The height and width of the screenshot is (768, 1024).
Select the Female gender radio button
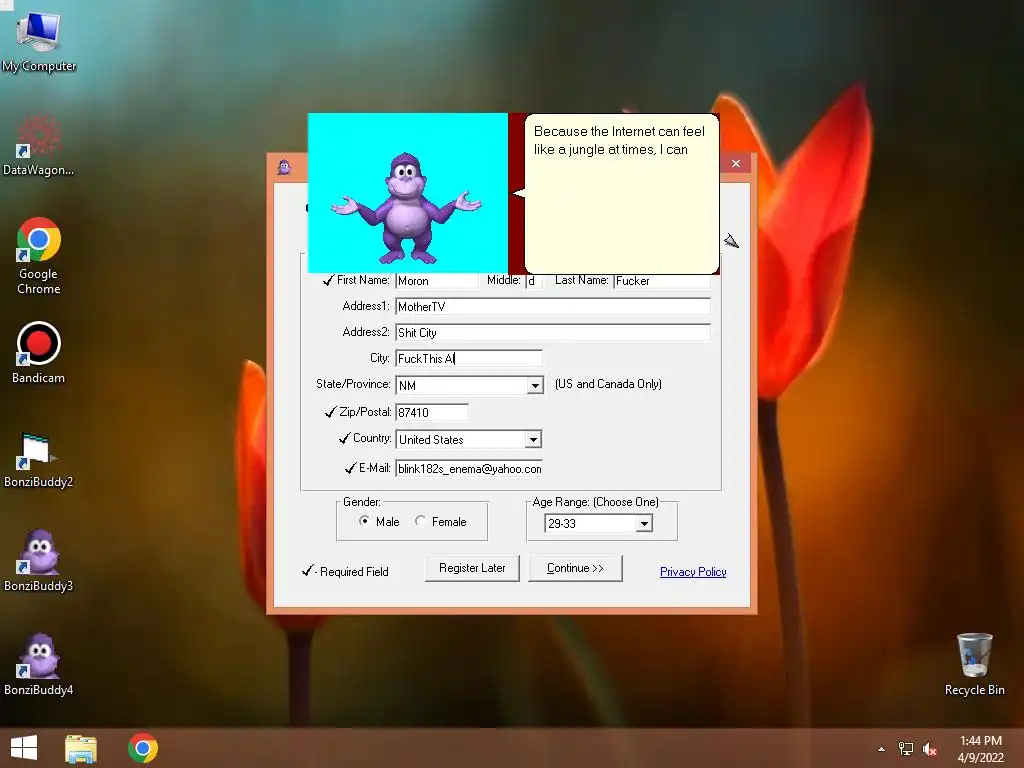tap(420, 521)
